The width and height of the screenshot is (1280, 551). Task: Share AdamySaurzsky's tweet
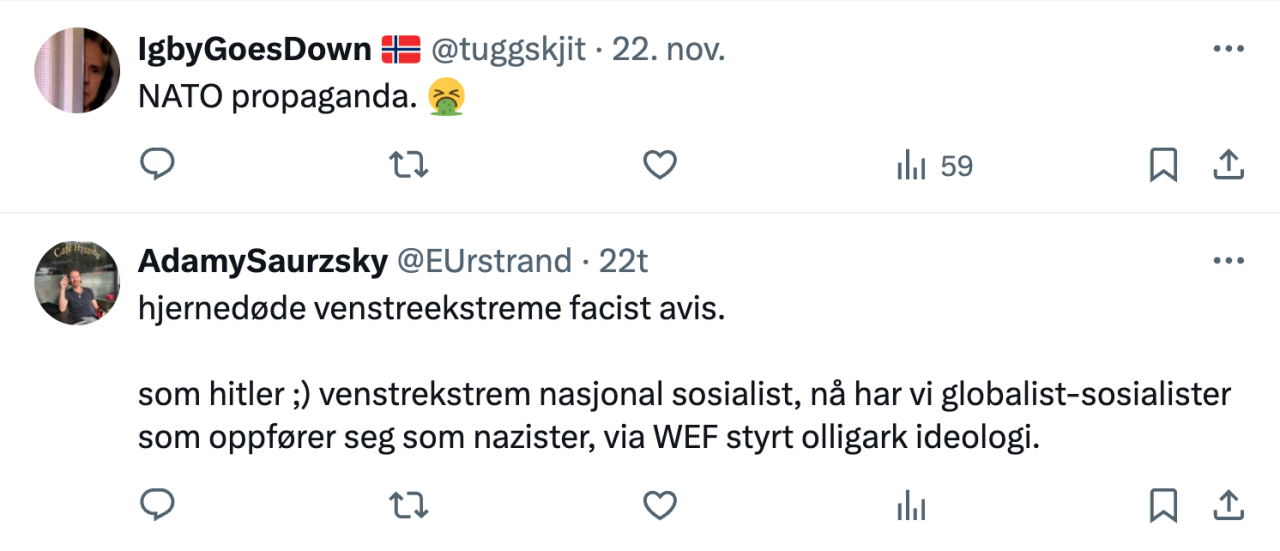(x=1227, y=505)
